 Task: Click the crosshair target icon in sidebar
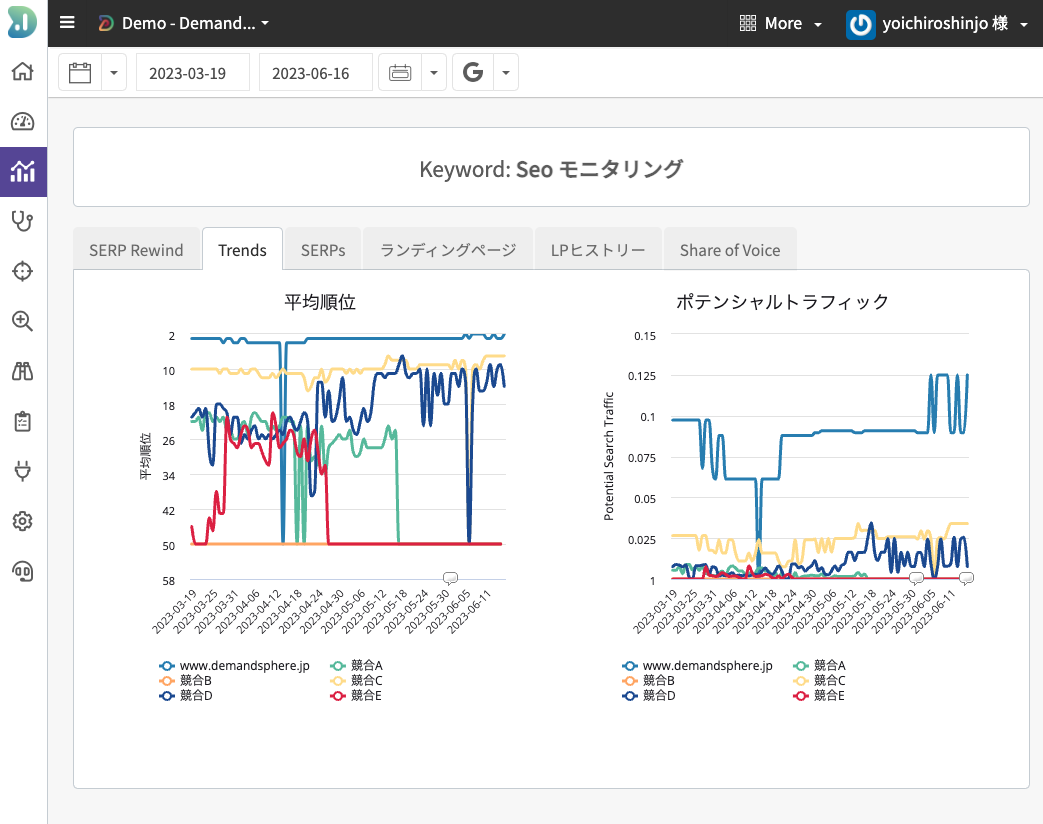[x=23, y=271]
